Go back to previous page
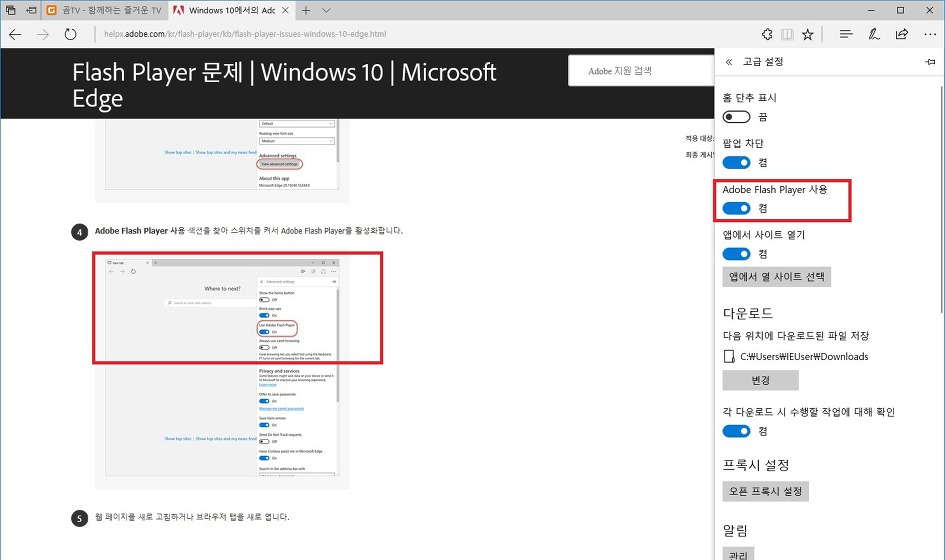This screenshot has height=560, width=945. coord(15,34)
